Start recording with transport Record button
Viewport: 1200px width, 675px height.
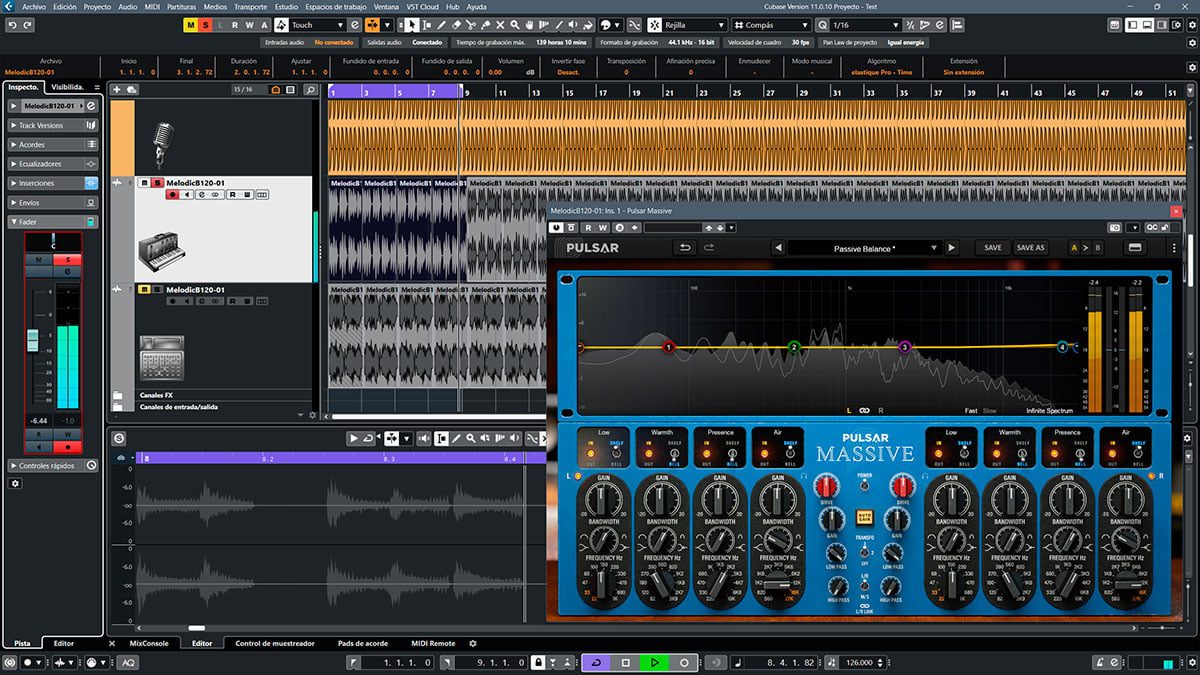(684, 662)
